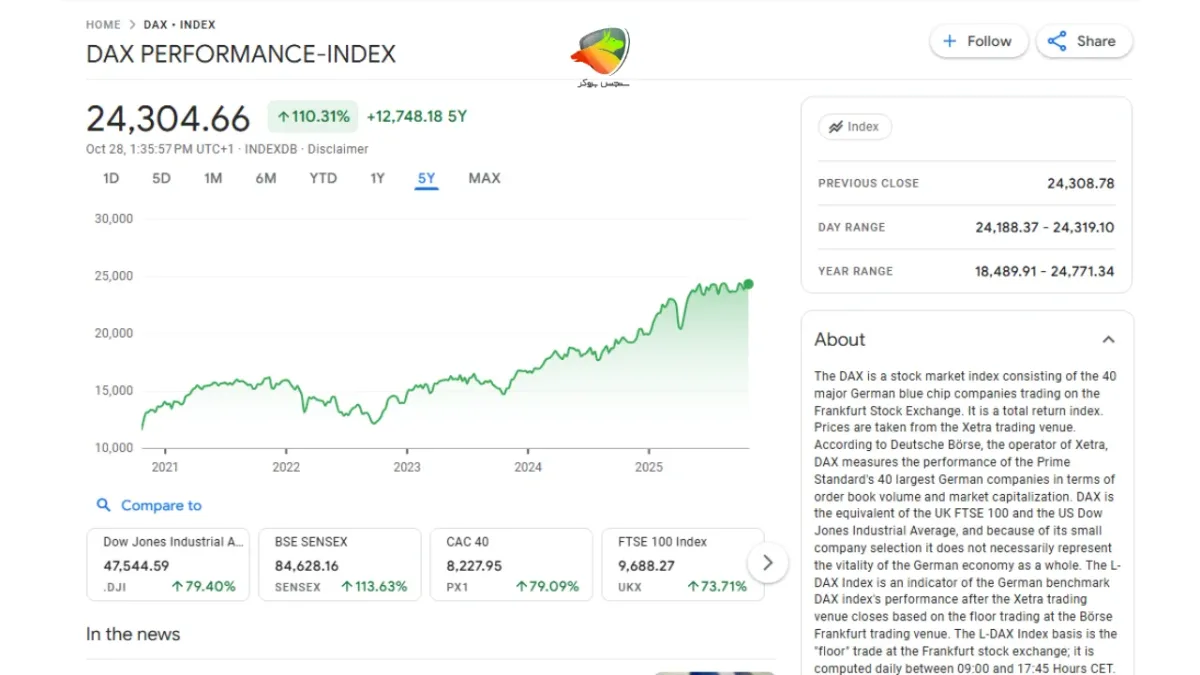Click the PREVIOUS CLOSE value 24,308.78
The image size is (1200, 675).
click(x=1080, y=183)
